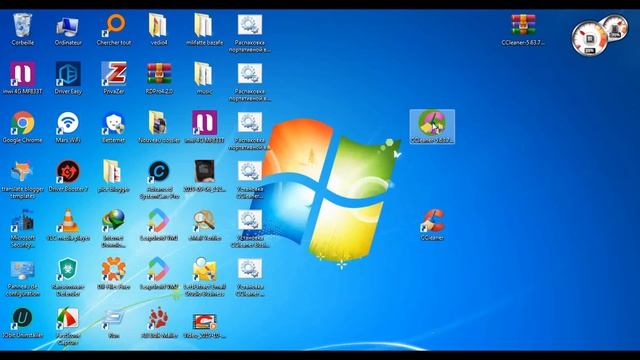The width and height of the screenshot is (640, 360).
Task: Launch Ransomware Defender shortcut
Action: pos(68,277)
